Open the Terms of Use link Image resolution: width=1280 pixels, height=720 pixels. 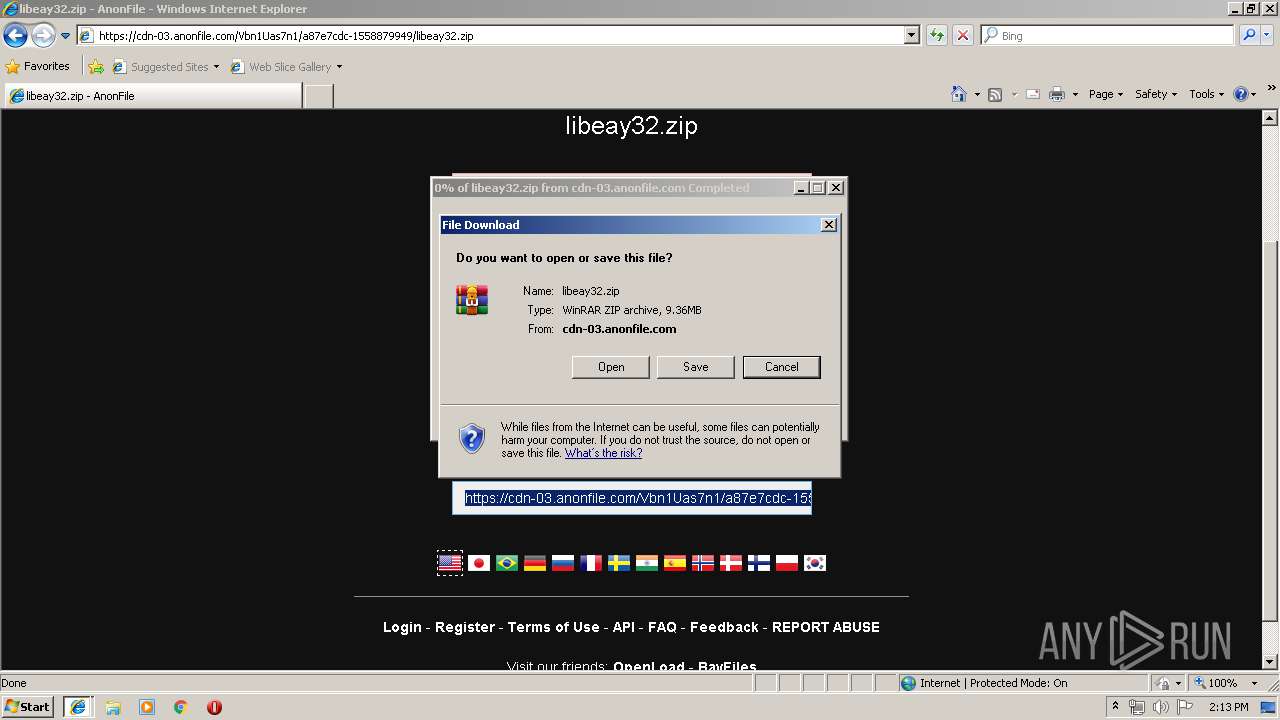click(554, 627)
